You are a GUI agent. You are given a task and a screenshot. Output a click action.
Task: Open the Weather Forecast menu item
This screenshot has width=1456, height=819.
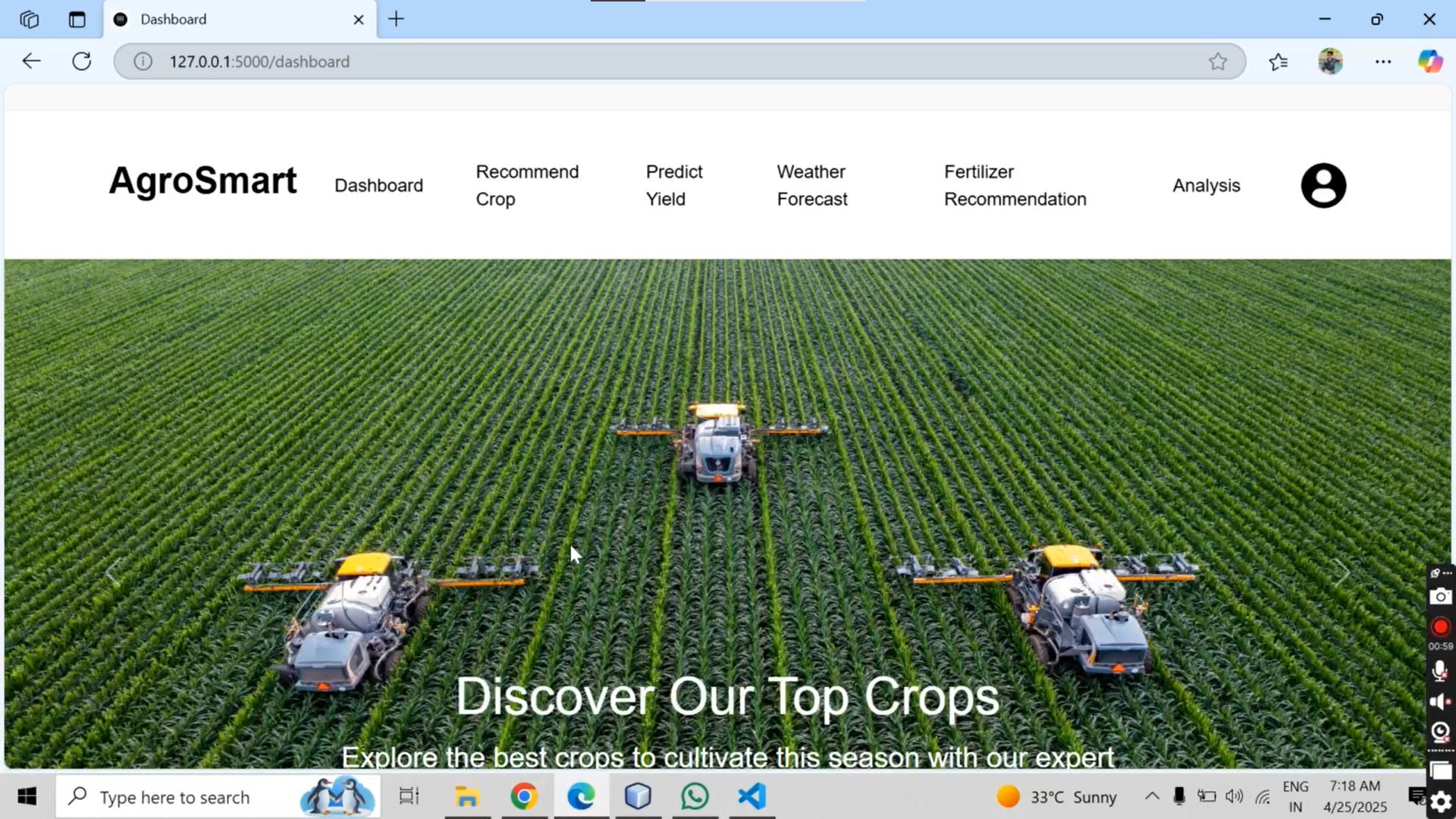click(811, 185)
